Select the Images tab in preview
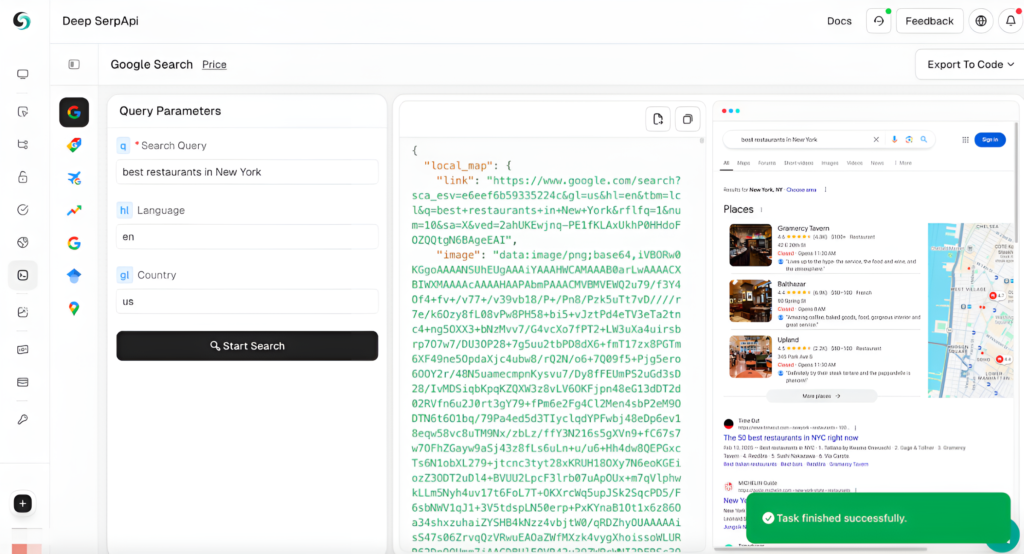This screenshot has height=554, width=1024. pos(829,163)
